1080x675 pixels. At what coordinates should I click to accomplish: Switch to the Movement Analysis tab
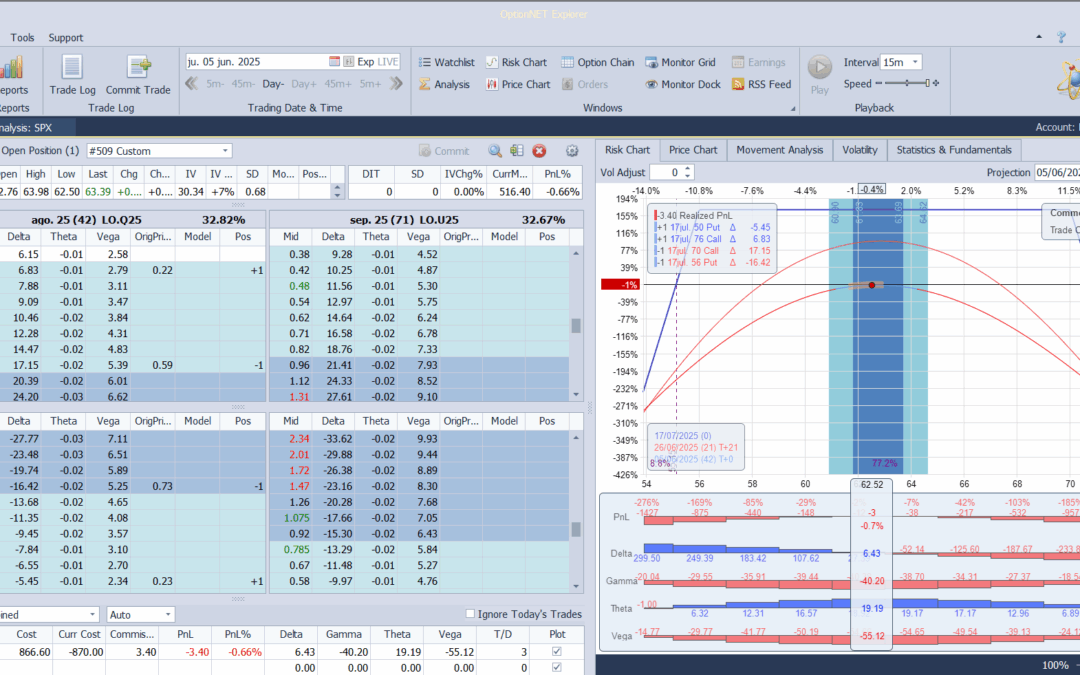point(779,150)
